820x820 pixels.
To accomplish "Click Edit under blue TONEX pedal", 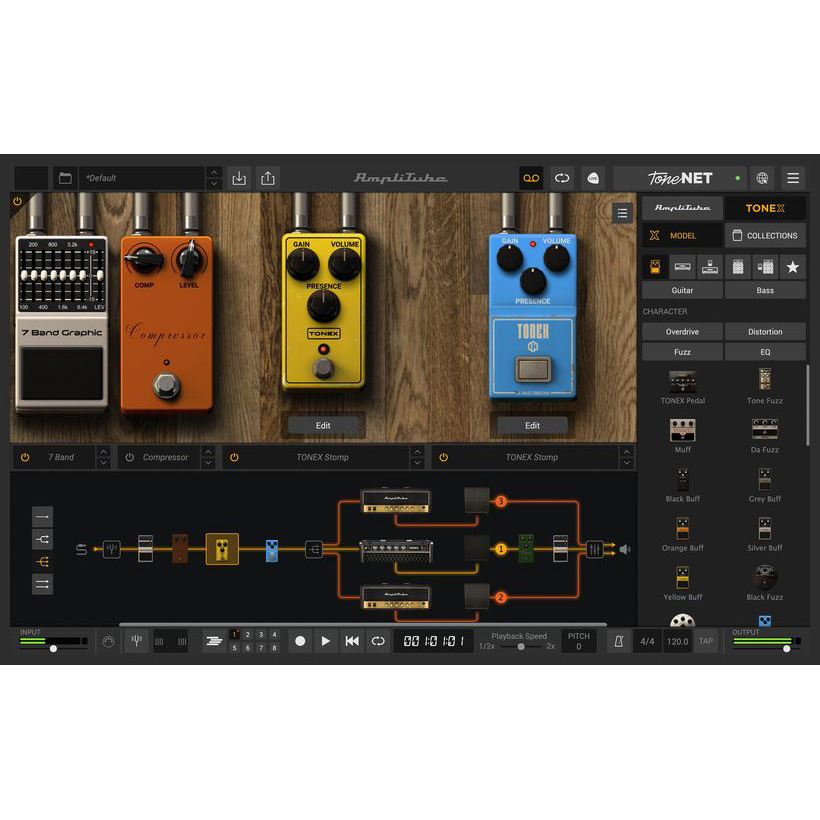I will 532,426.
